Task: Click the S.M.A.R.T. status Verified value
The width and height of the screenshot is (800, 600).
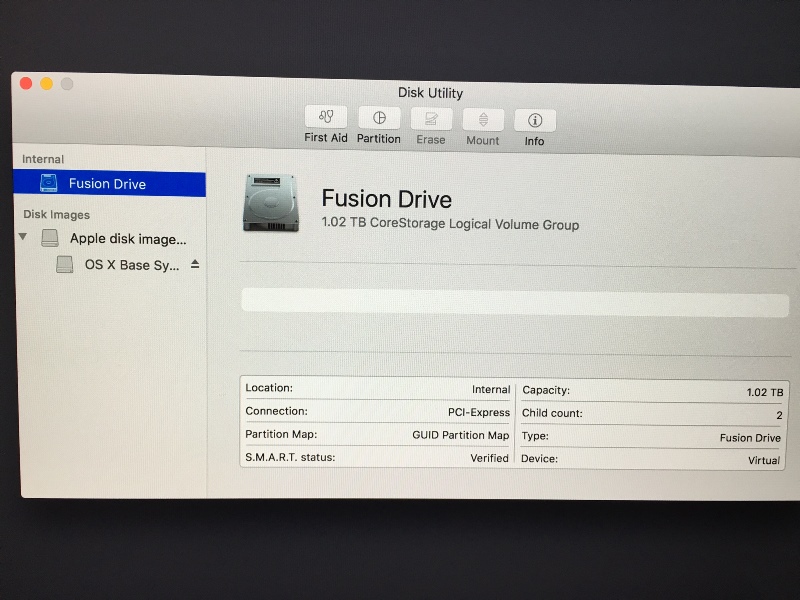Action: (x=489, y=458)
